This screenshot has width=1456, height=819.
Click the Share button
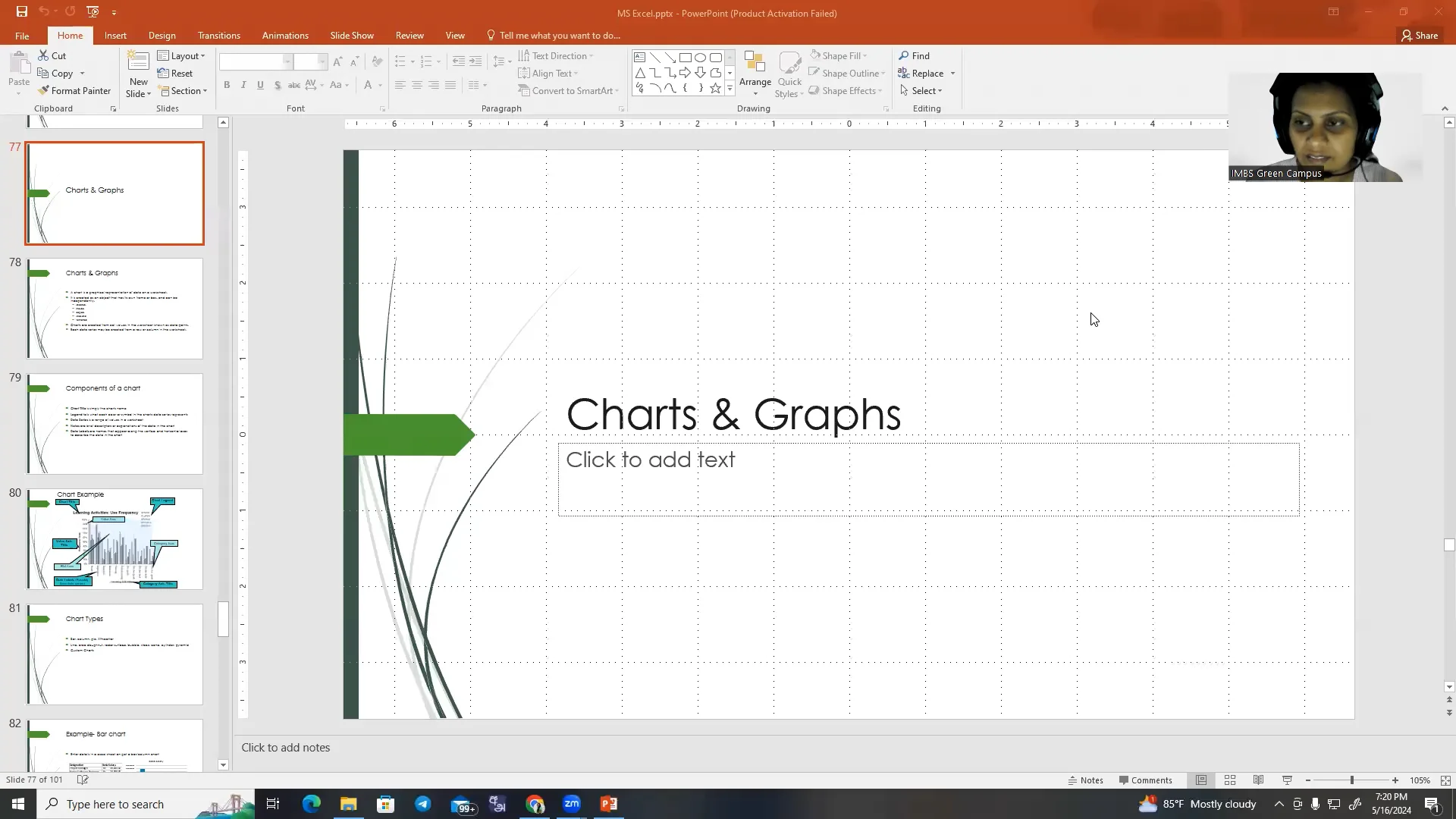1419,36
